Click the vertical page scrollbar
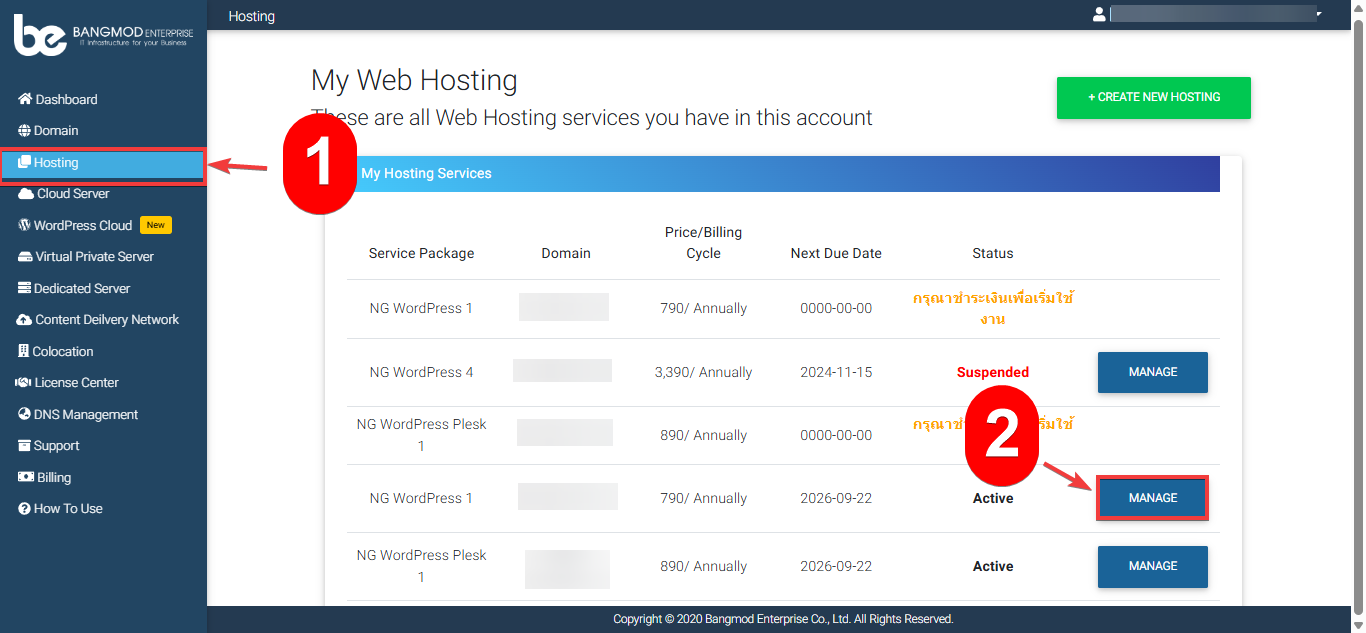 1358,300
